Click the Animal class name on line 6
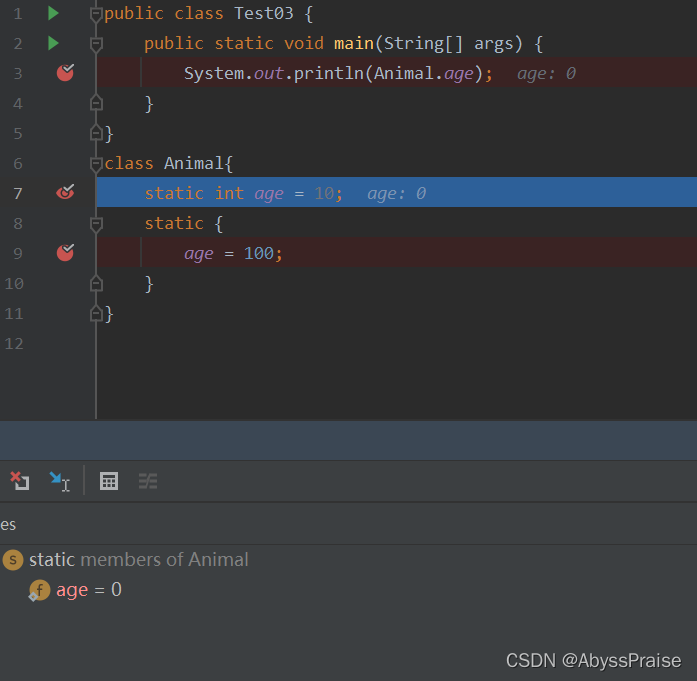 click(x=194, y=163)
